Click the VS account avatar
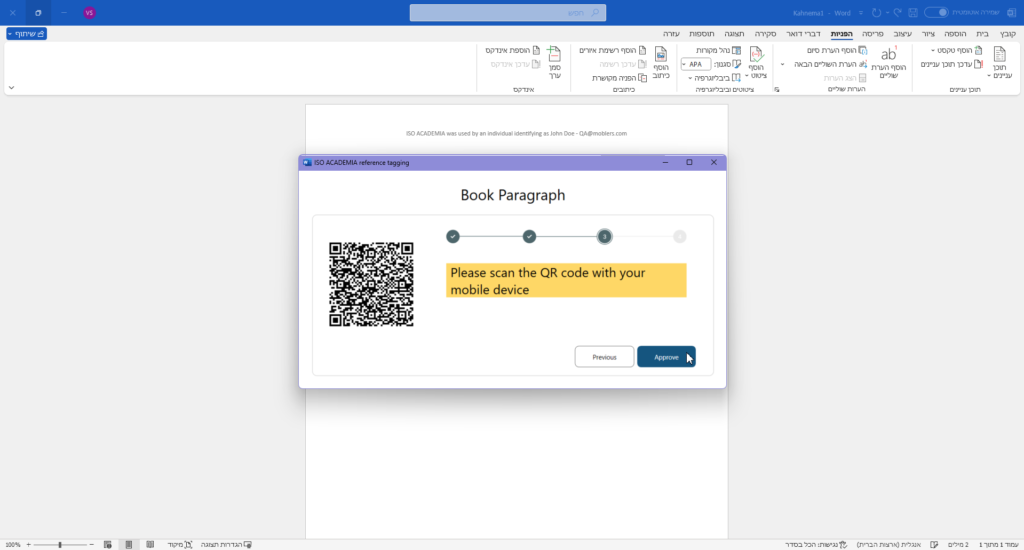Viewport: 1024px width, 550px height. pyautogui.click(x=89, y=12)
